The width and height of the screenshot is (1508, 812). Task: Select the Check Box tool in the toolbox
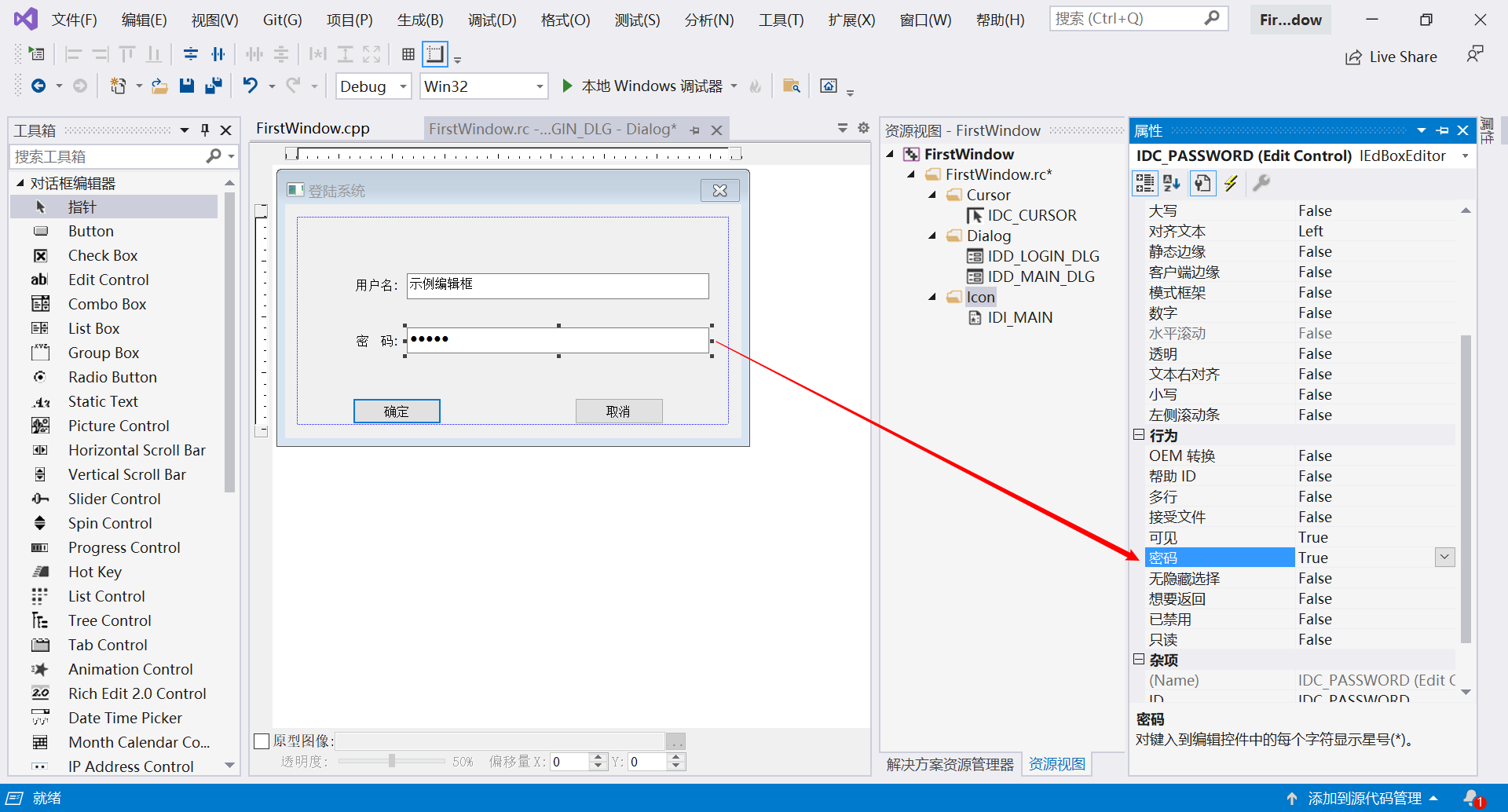tap(103, 255)
